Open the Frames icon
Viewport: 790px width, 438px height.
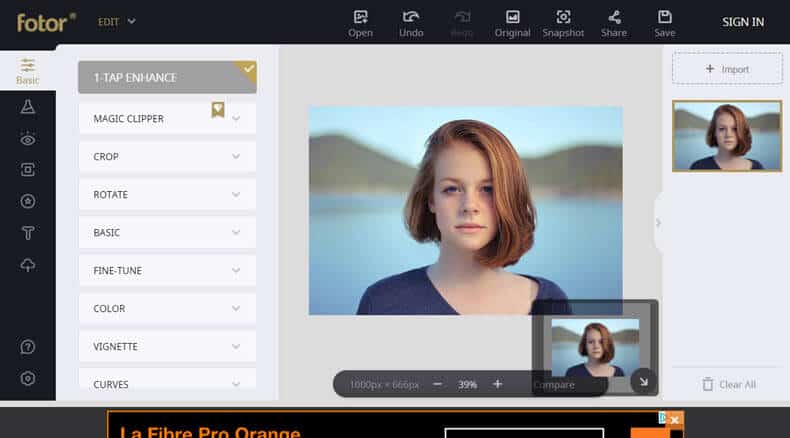pos(28,170)
